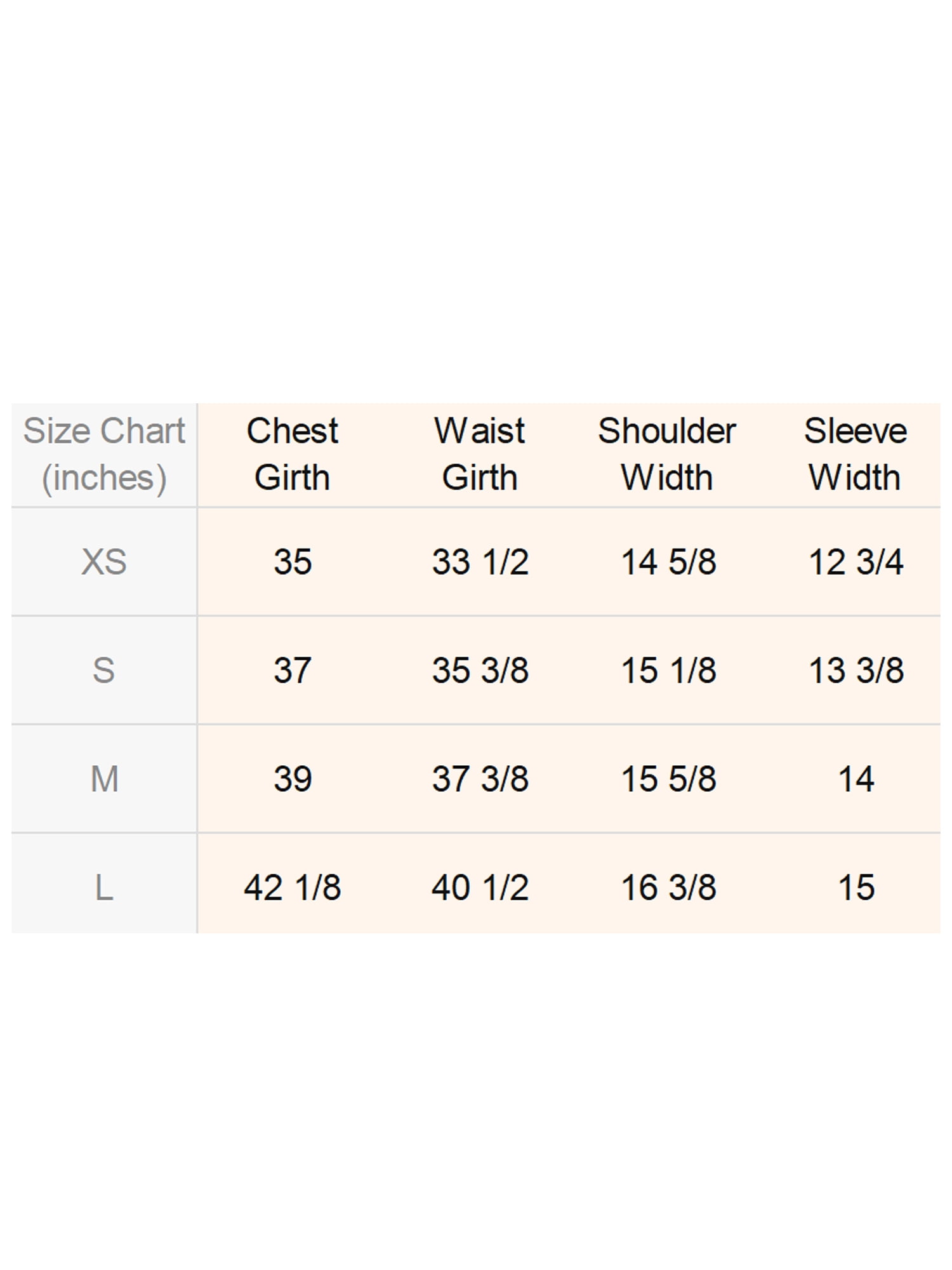952x1270 pixels.
Task: Click the L waist girth 40 1/2
Action: [480, 888]
